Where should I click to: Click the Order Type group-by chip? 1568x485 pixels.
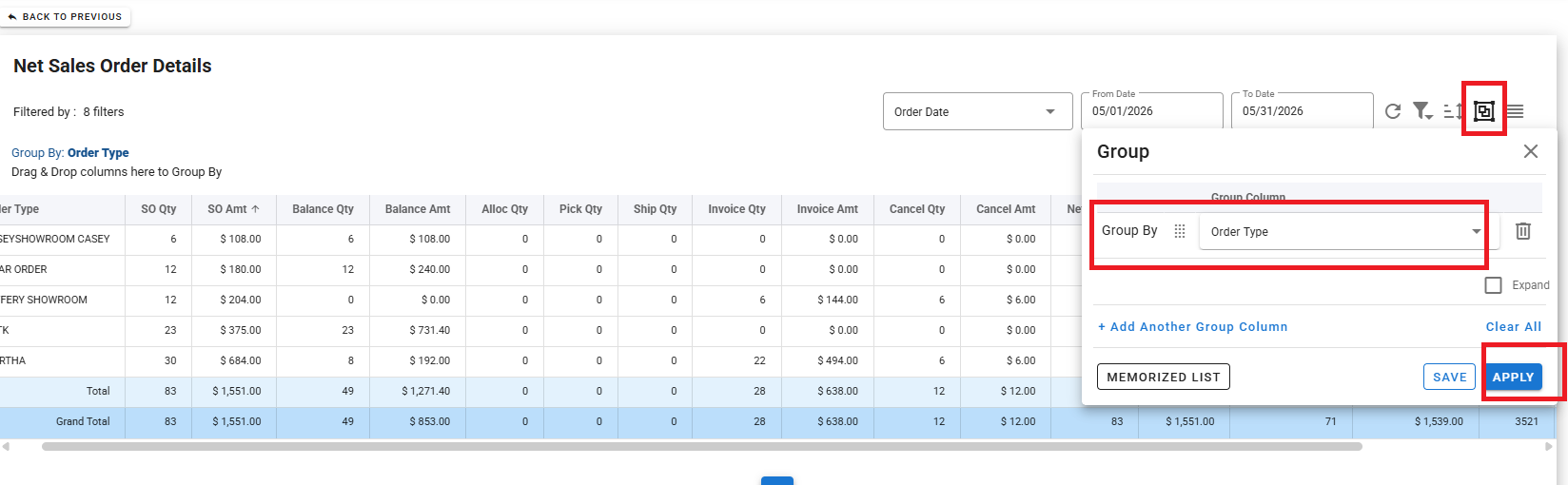(98, 152)
